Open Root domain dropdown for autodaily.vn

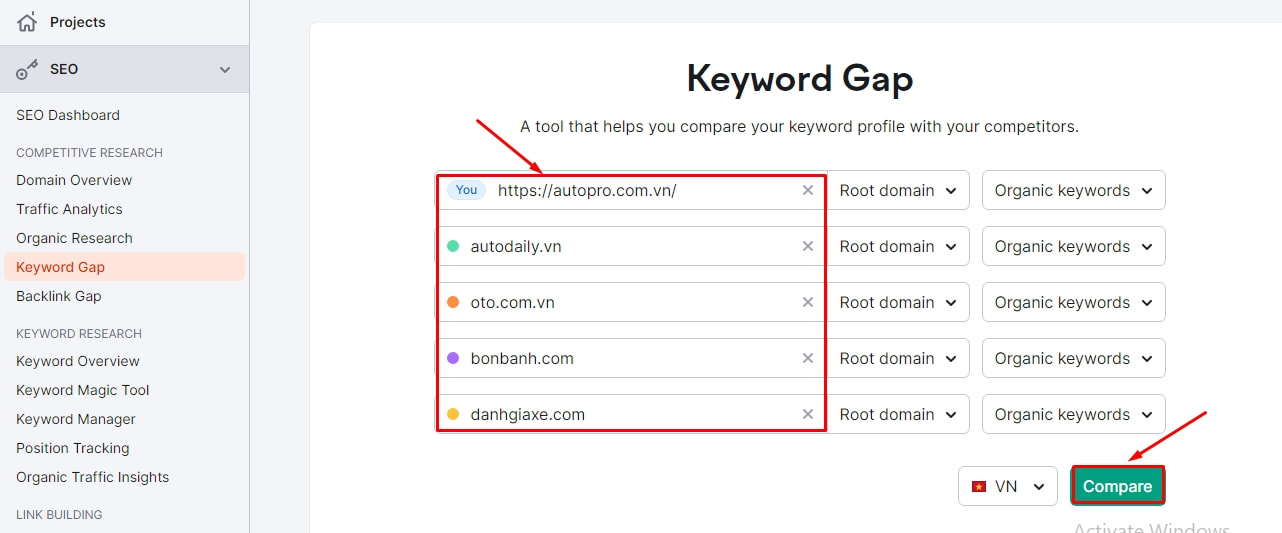click(x=898, y=246)
